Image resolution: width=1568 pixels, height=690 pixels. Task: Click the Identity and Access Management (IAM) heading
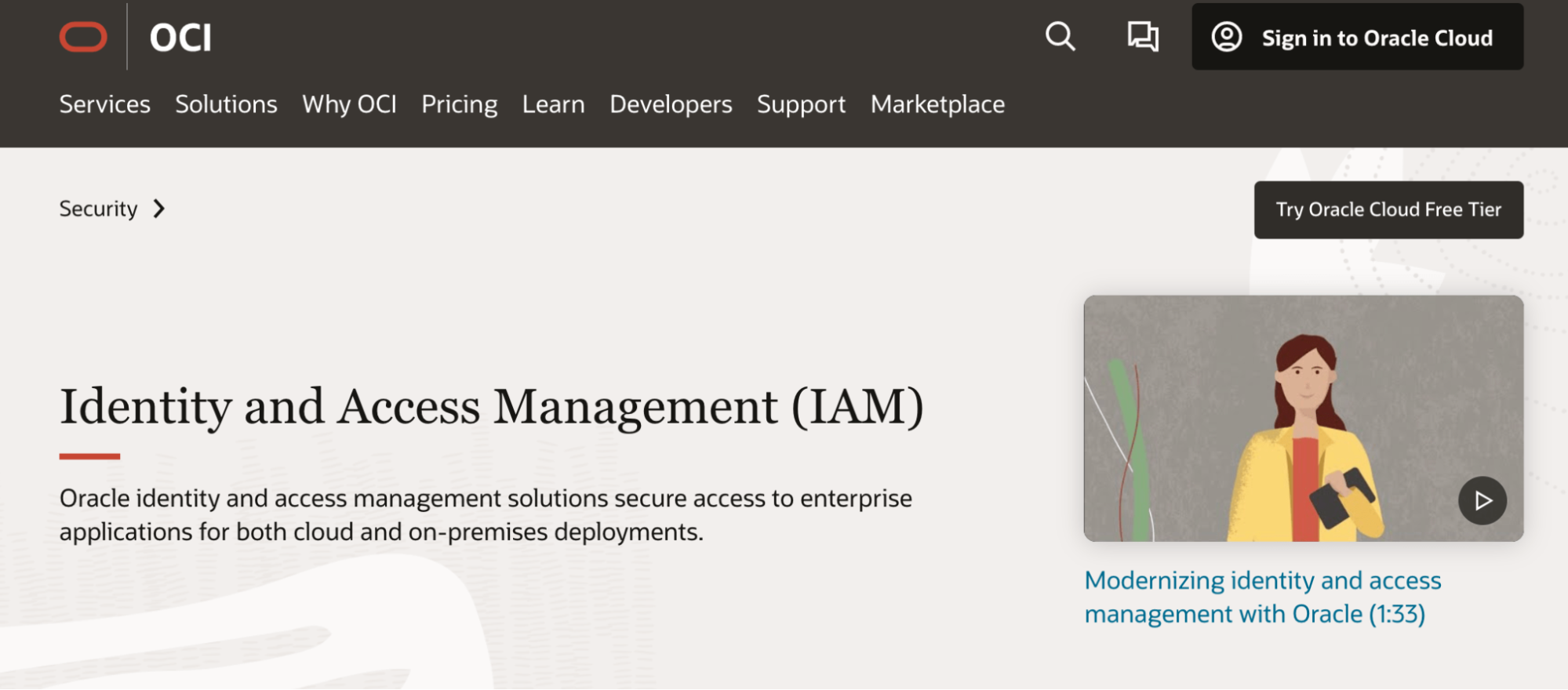click(x=492, y=407)
